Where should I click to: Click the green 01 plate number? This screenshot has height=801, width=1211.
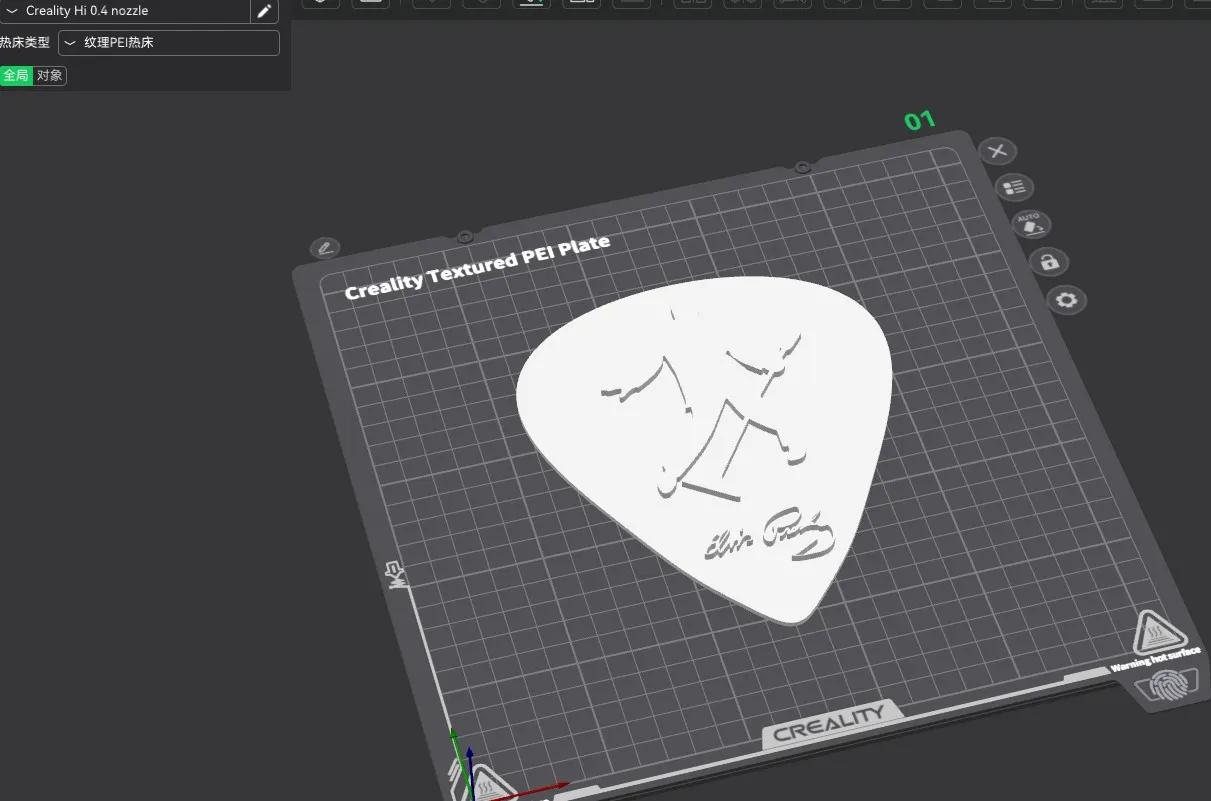point(919,121)
